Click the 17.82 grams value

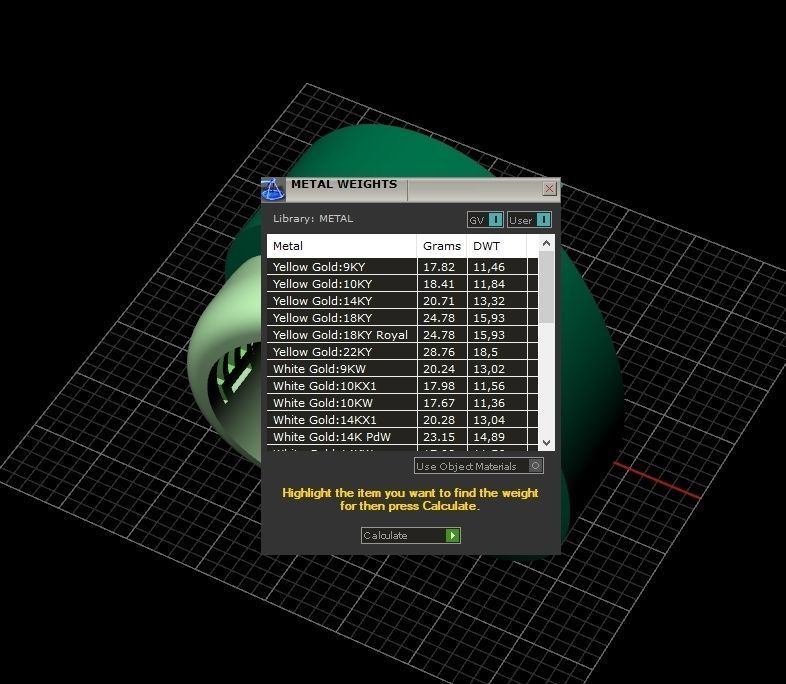click(439, 267)
